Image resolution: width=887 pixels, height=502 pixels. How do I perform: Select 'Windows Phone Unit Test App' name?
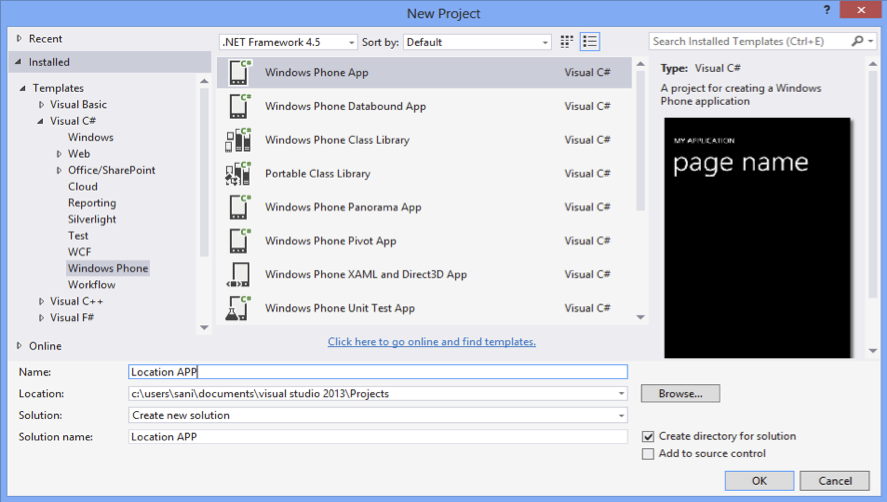coord(339,308)
